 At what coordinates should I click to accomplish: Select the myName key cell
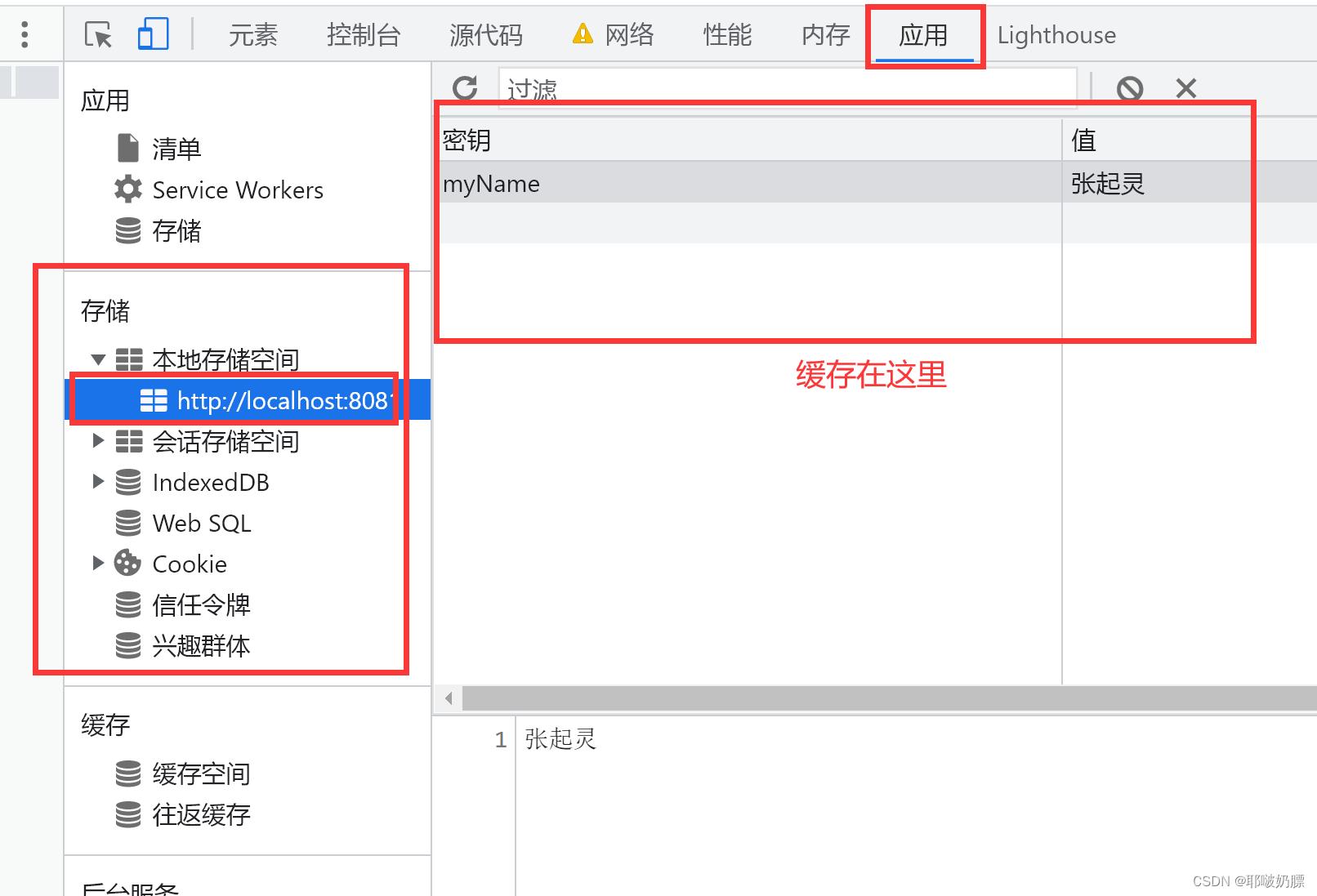coord(748,183)
